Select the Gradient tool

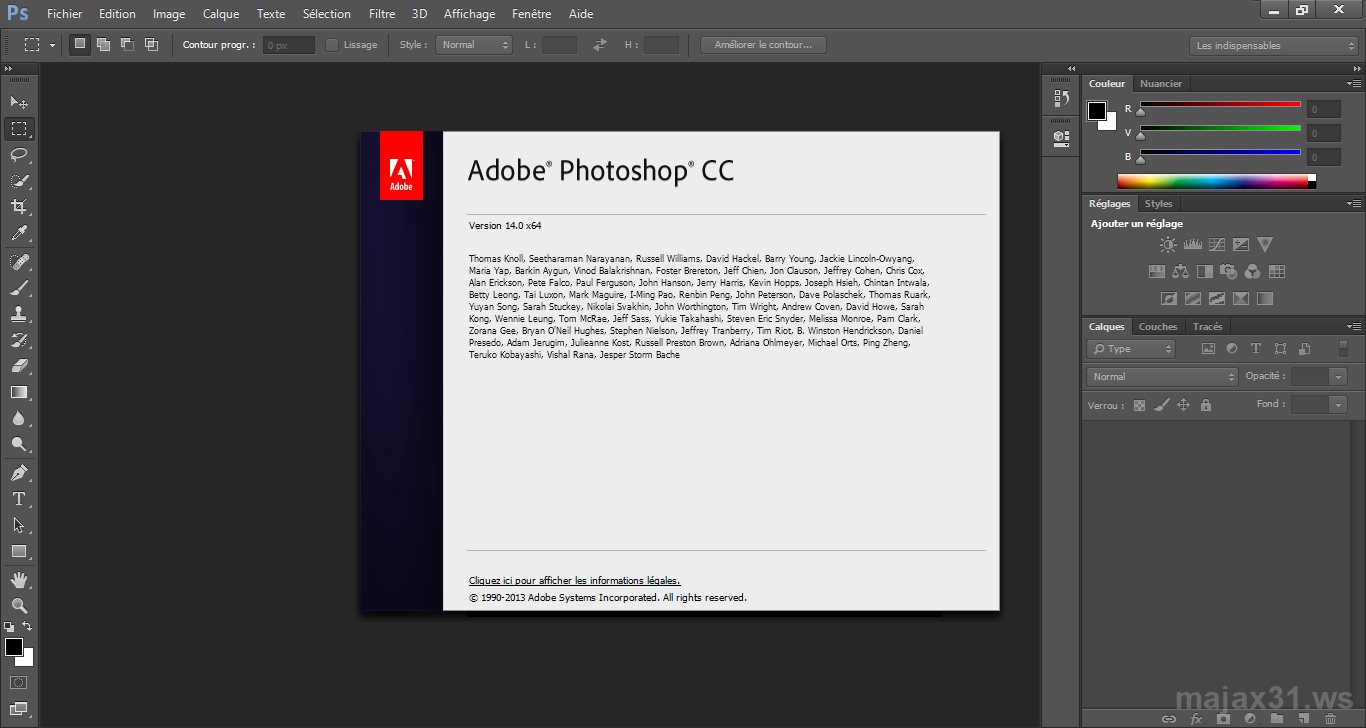click(x=19, y=392)
